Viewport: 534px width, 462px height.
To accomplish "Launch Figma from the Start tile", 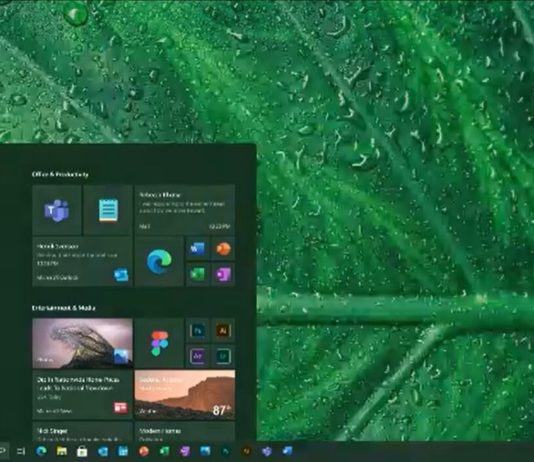I will tap(159, 343).
